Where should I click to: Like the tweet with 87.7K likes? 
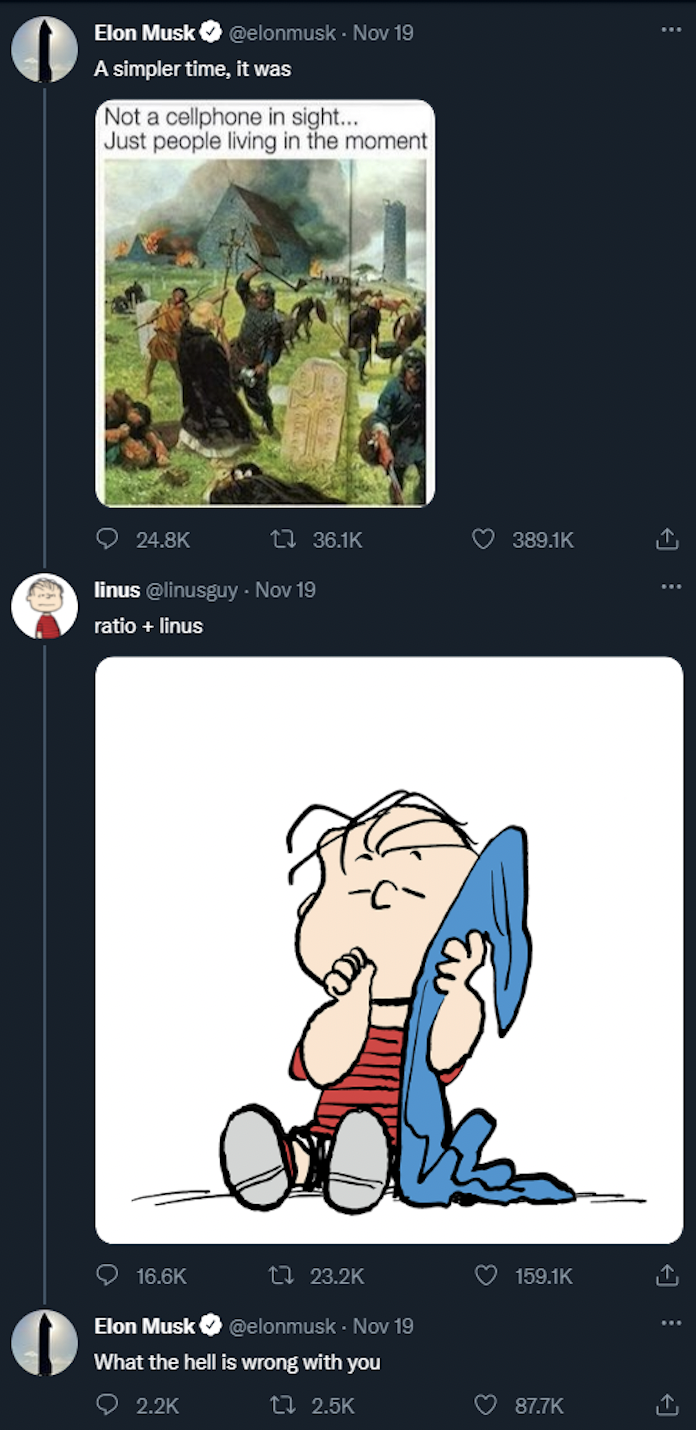pos(484,1405)
